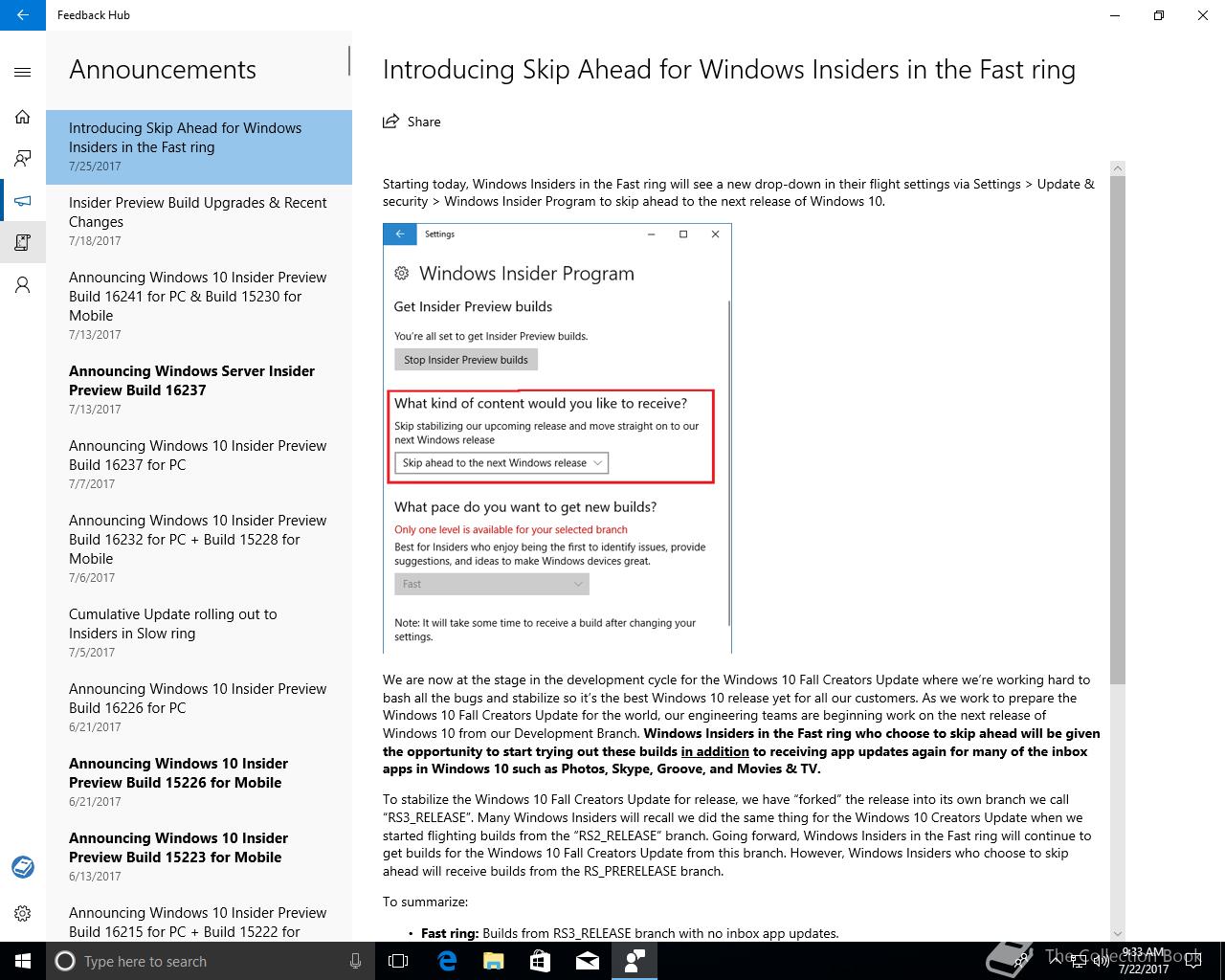Activate the microphone in the search box
Screen dimensions: 1225x980
tap(356, 961)
